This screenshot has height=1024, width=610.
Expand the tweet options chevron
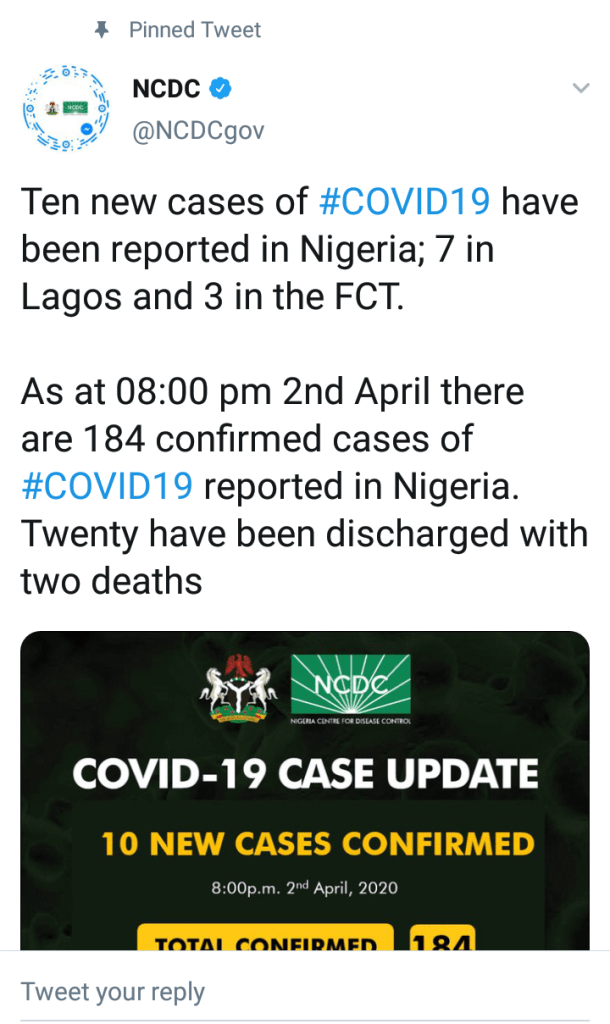click(x=580, y=89)
